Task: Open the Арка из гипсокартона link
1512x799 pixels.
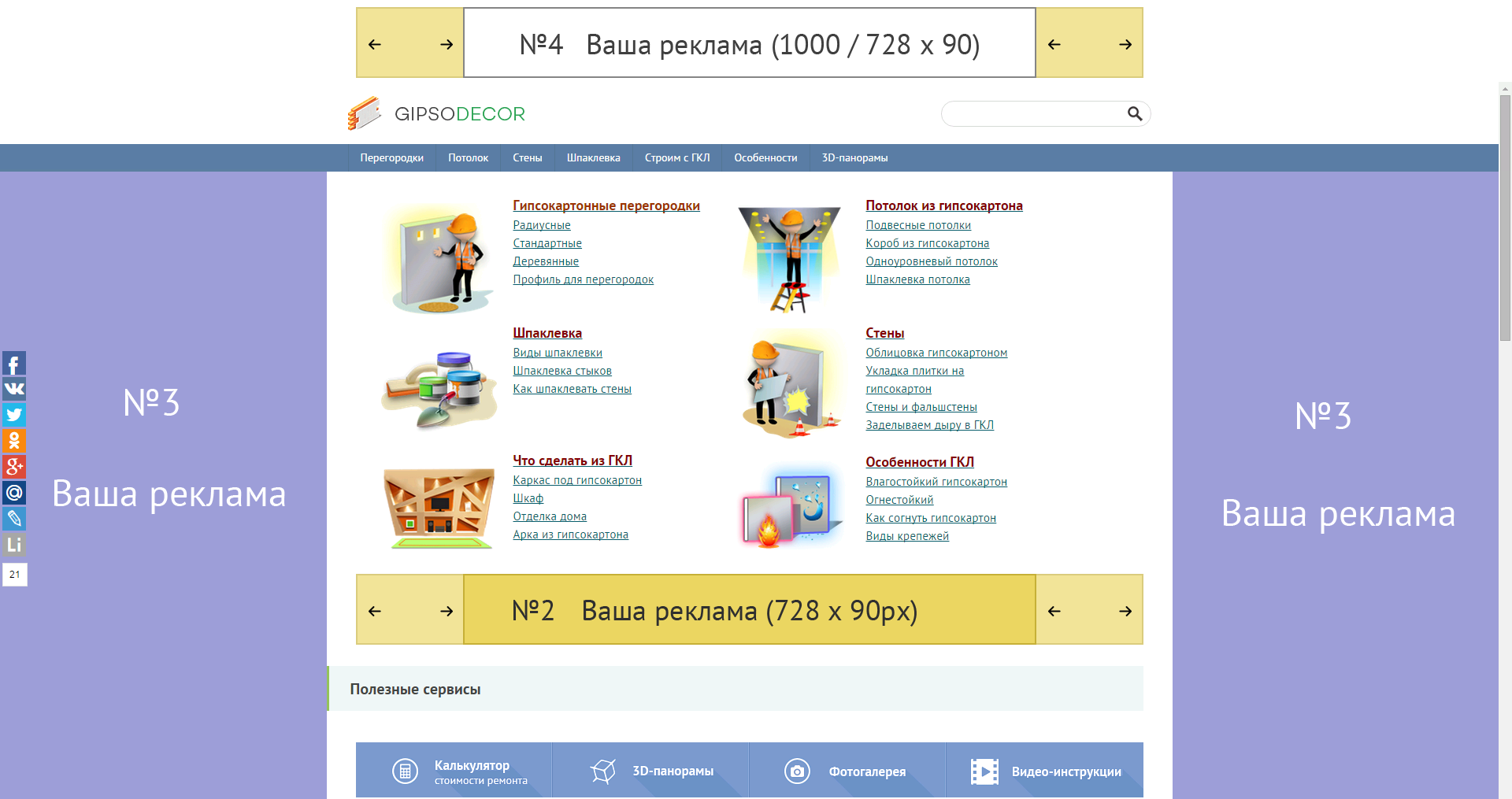Action: coord(570,535)
